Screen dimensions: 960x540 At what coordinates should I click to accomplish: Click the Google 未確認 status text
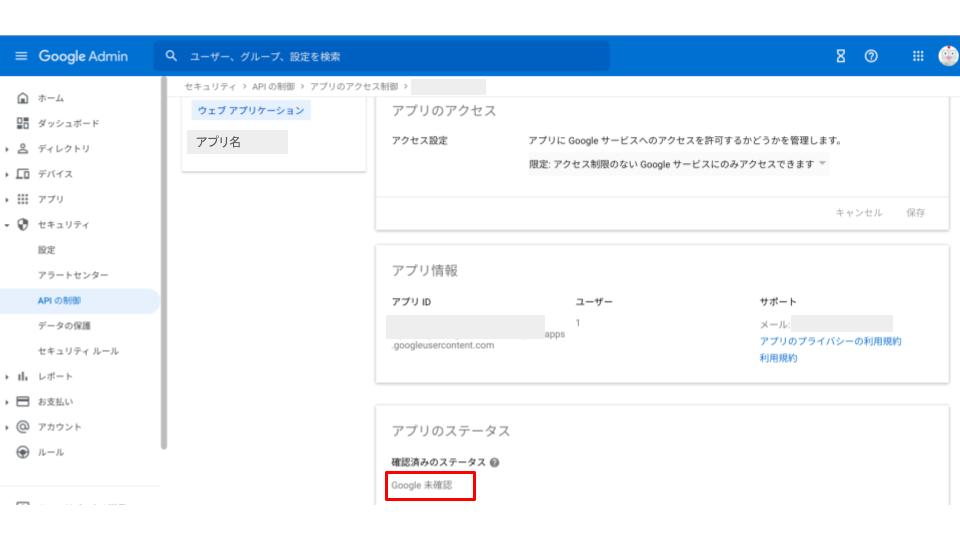click(x=422, y=485)
